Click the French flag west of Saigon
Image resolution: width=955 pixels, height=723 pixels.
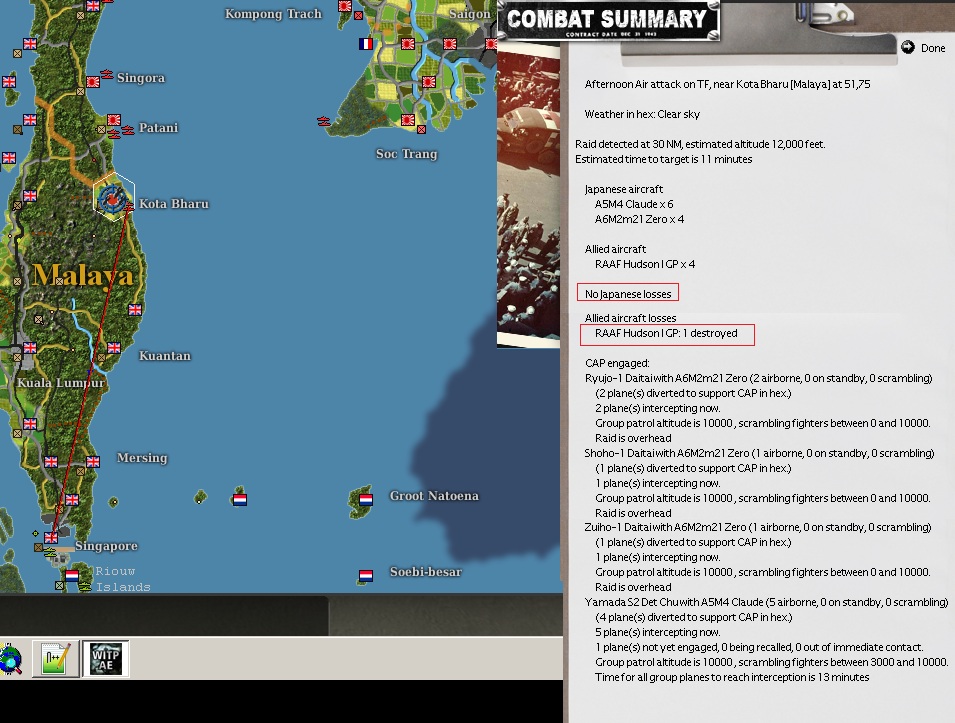point(365,44)
